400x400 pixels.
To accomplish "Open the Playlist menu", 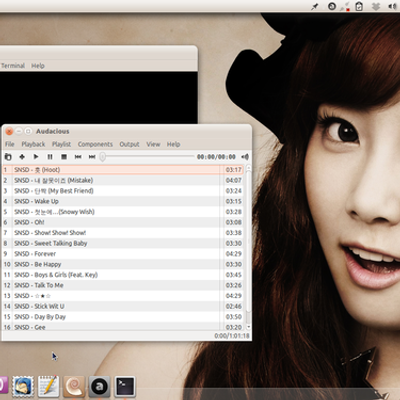I will tap(61, 144).
